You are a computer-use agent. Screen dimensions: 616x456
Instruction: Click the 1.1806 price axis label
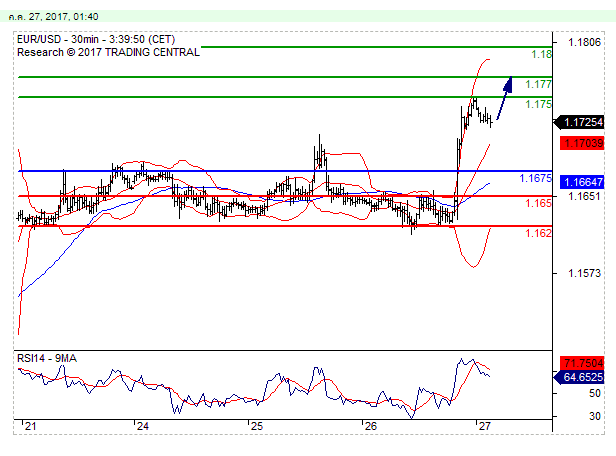[584, 42]
